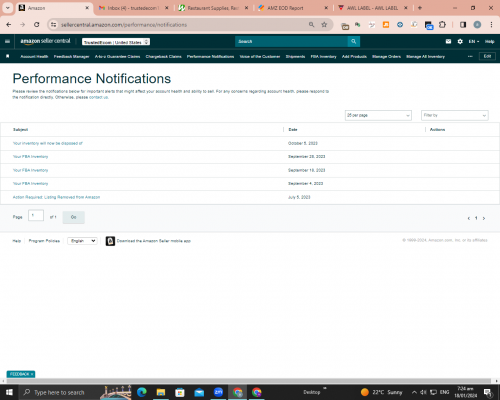
Task: Click the blue circular extension icon
Action: click(400, 25)
